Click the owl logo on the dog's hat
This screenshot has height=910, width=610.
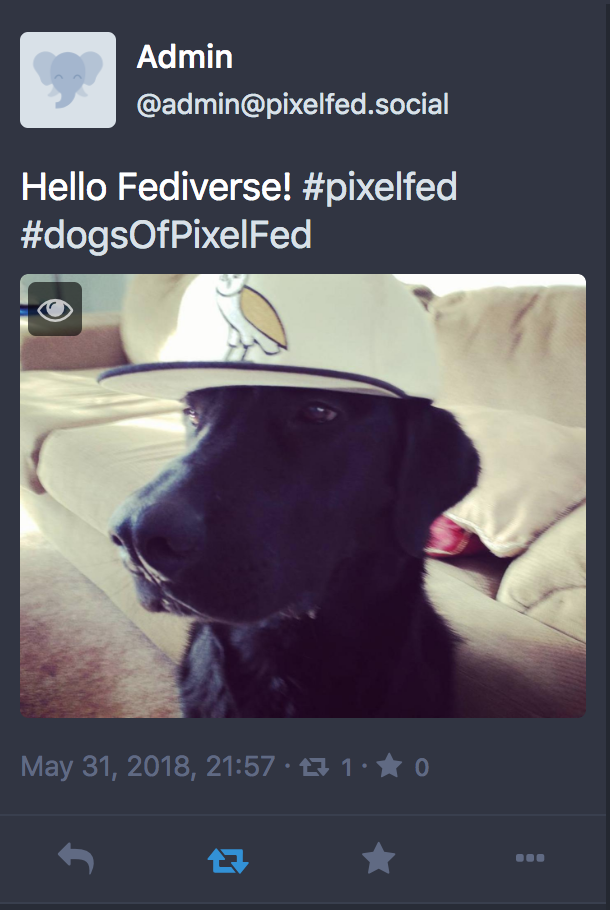coord(251,316)
